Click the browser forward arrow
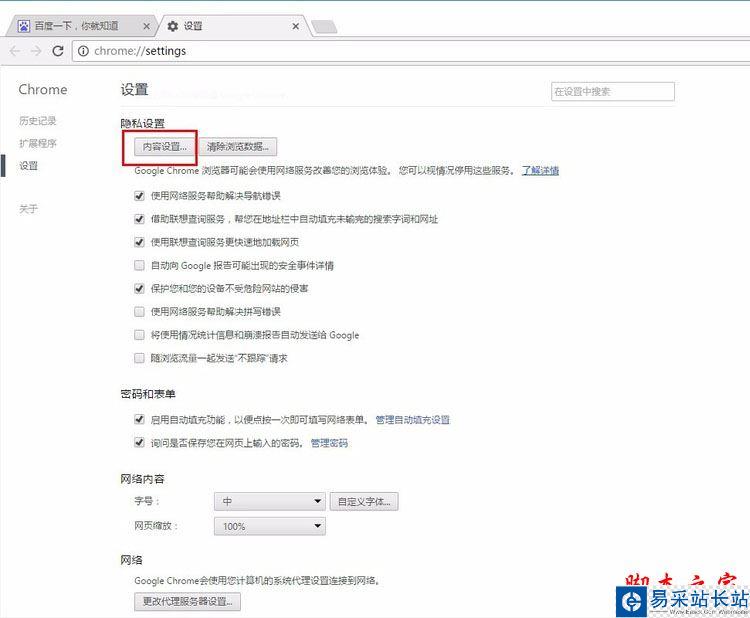The image size is (750, 618). coord(36,51)
